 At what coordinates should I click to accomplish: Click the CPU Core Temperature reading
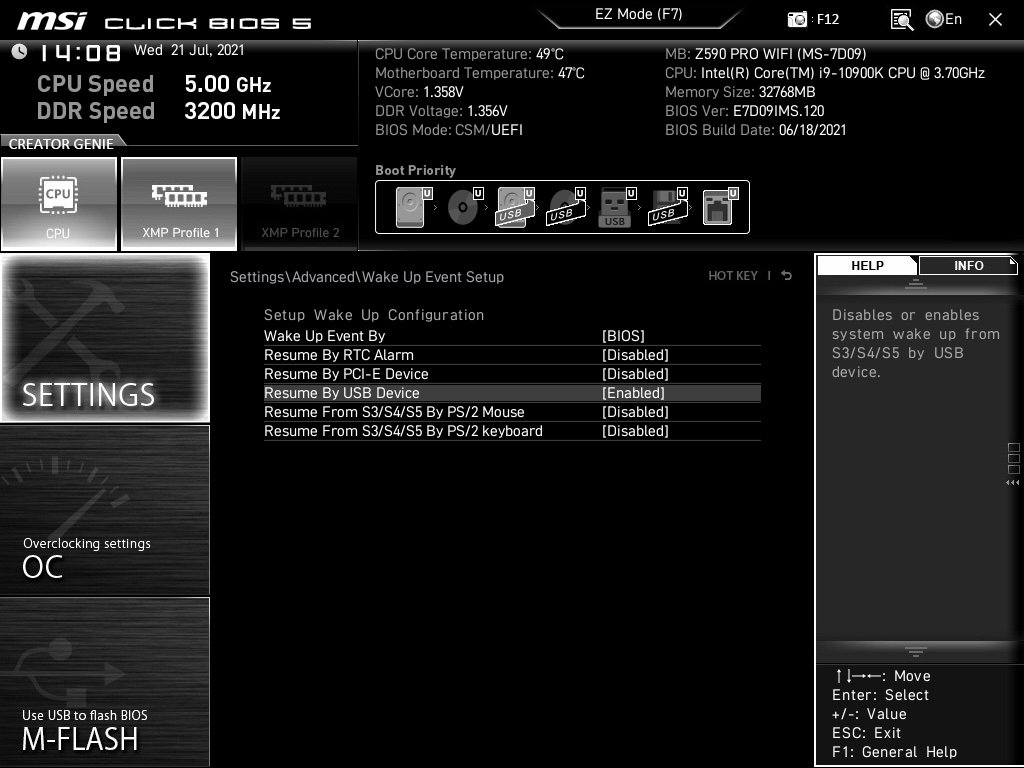pos(469,54)
